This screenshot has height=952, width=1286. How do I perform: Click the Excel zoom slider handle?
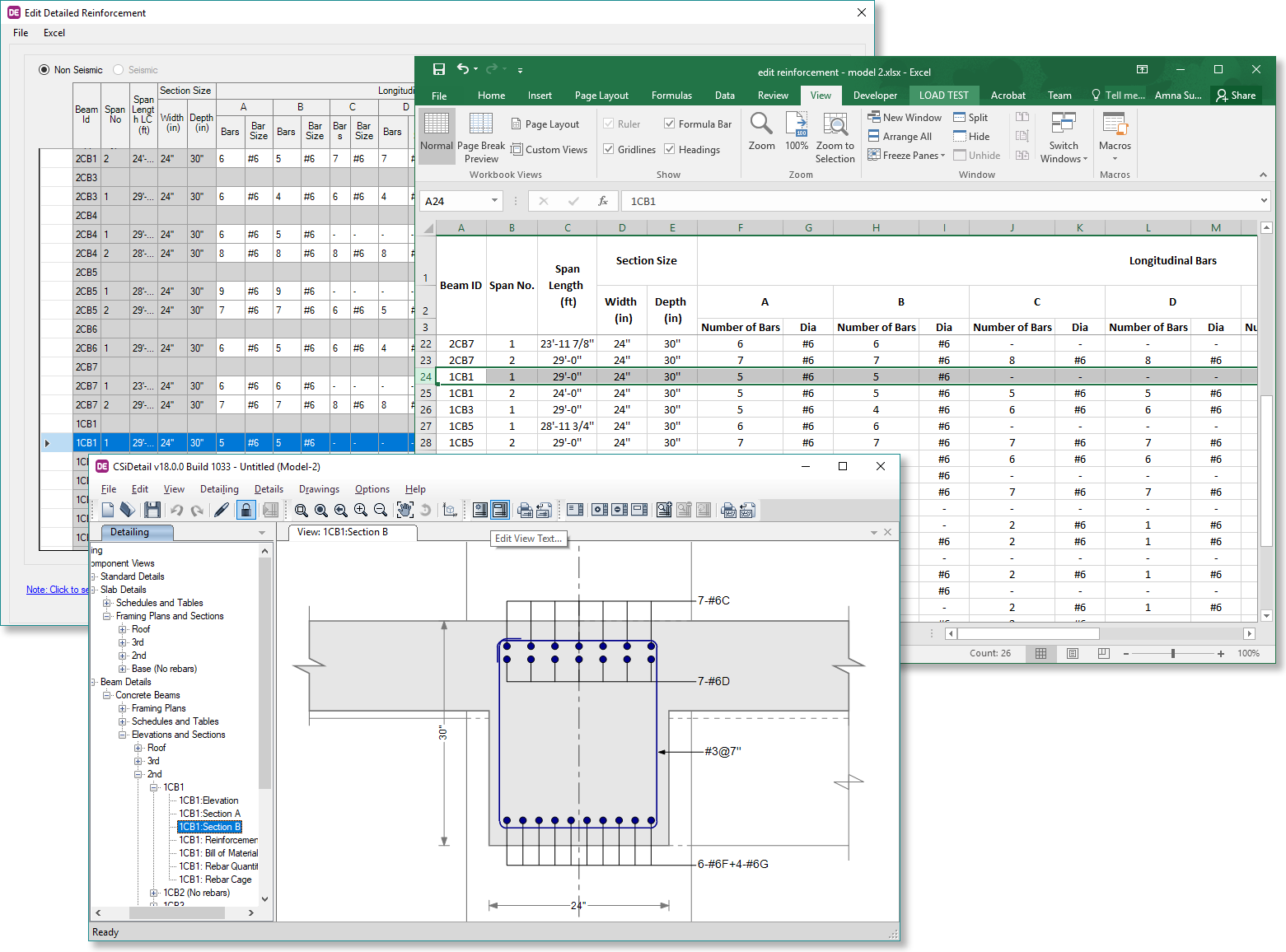1172,653
